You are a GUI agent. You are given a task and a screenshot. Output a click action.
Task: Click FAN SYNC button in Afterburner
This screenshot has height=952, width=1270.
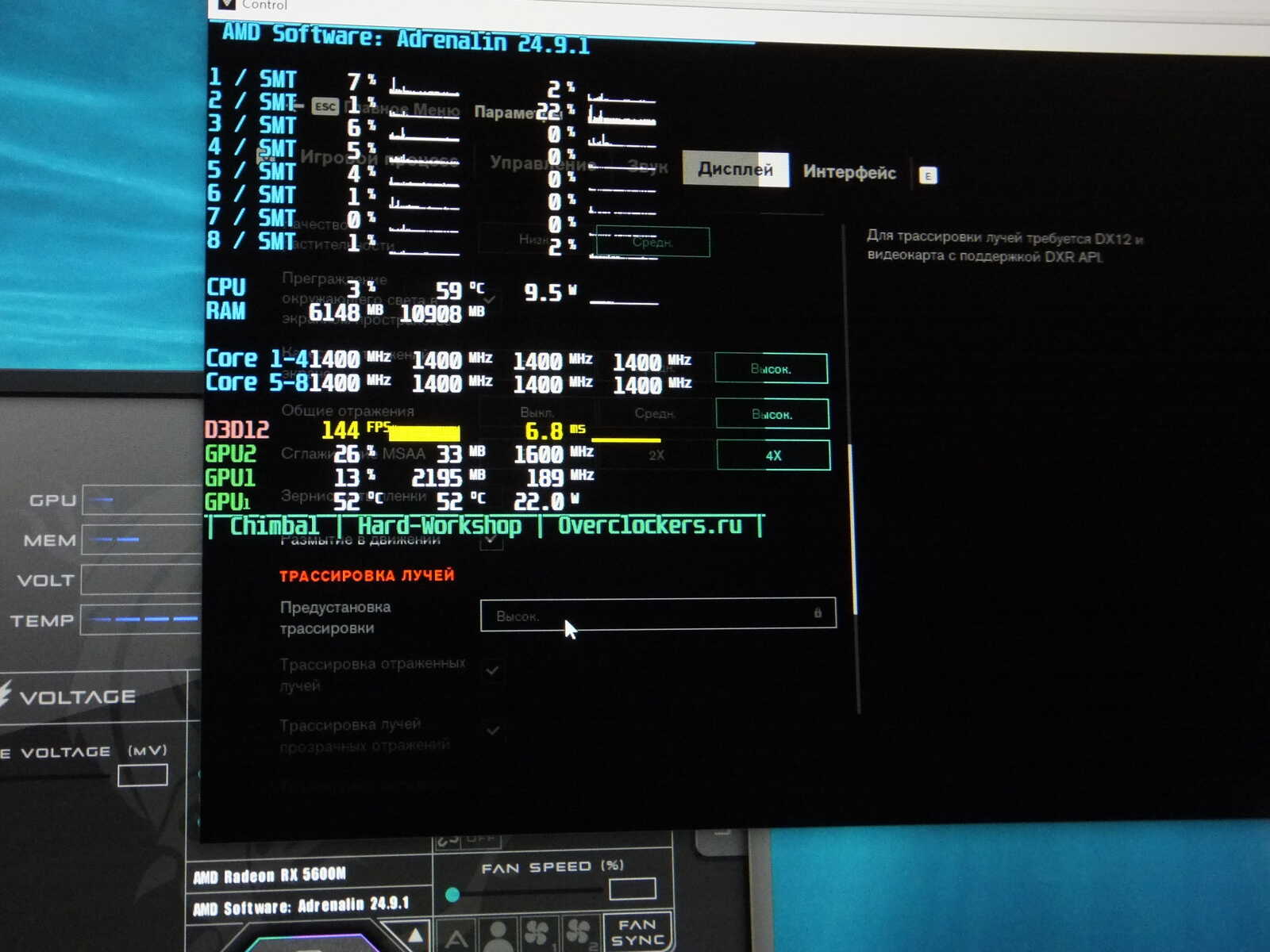pyautogui.click(x=637, y=932)
